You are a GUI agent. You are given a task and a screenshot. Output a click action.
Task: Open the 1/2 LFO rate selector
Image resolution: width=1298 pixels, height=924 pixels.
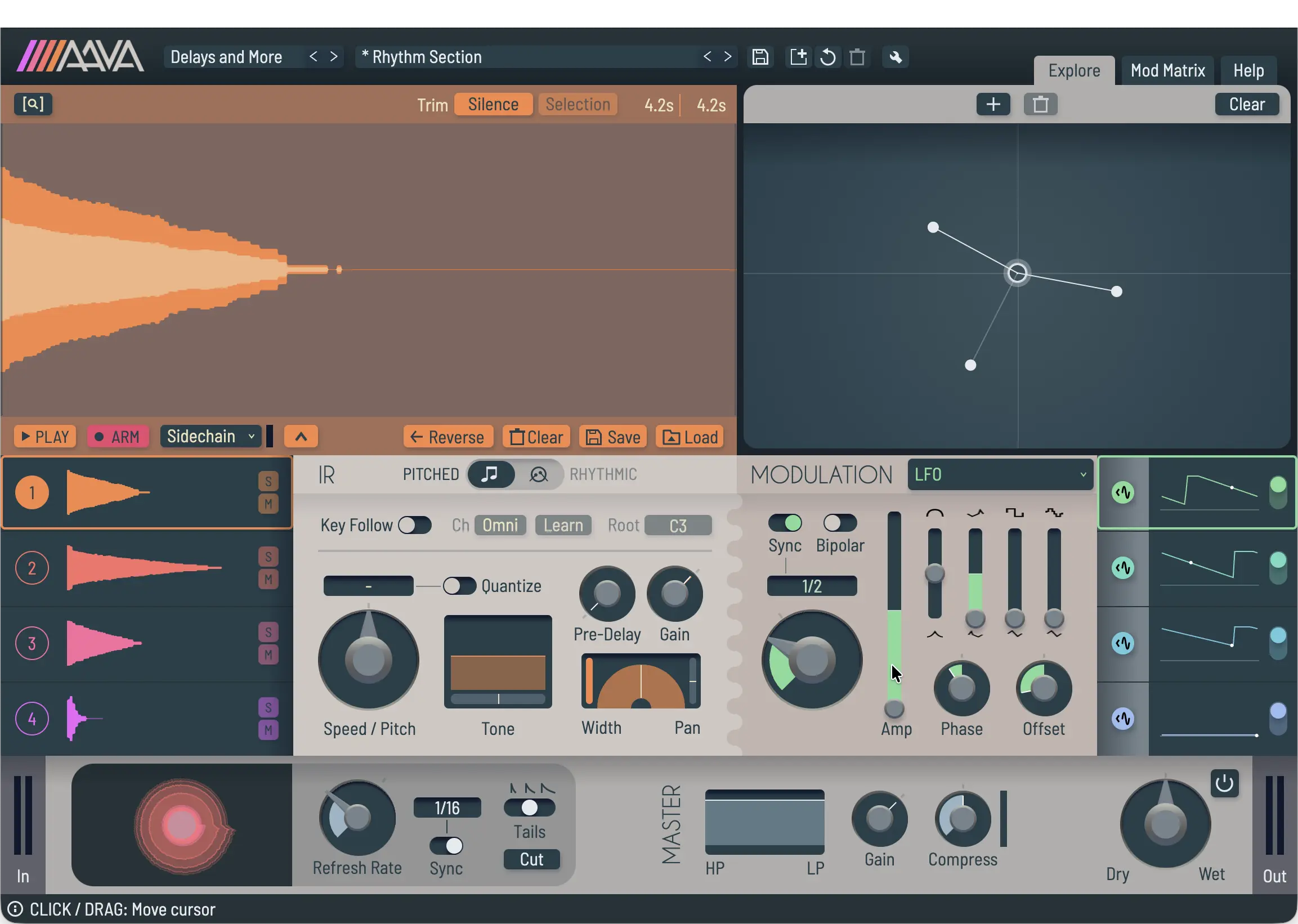(812, 586)
